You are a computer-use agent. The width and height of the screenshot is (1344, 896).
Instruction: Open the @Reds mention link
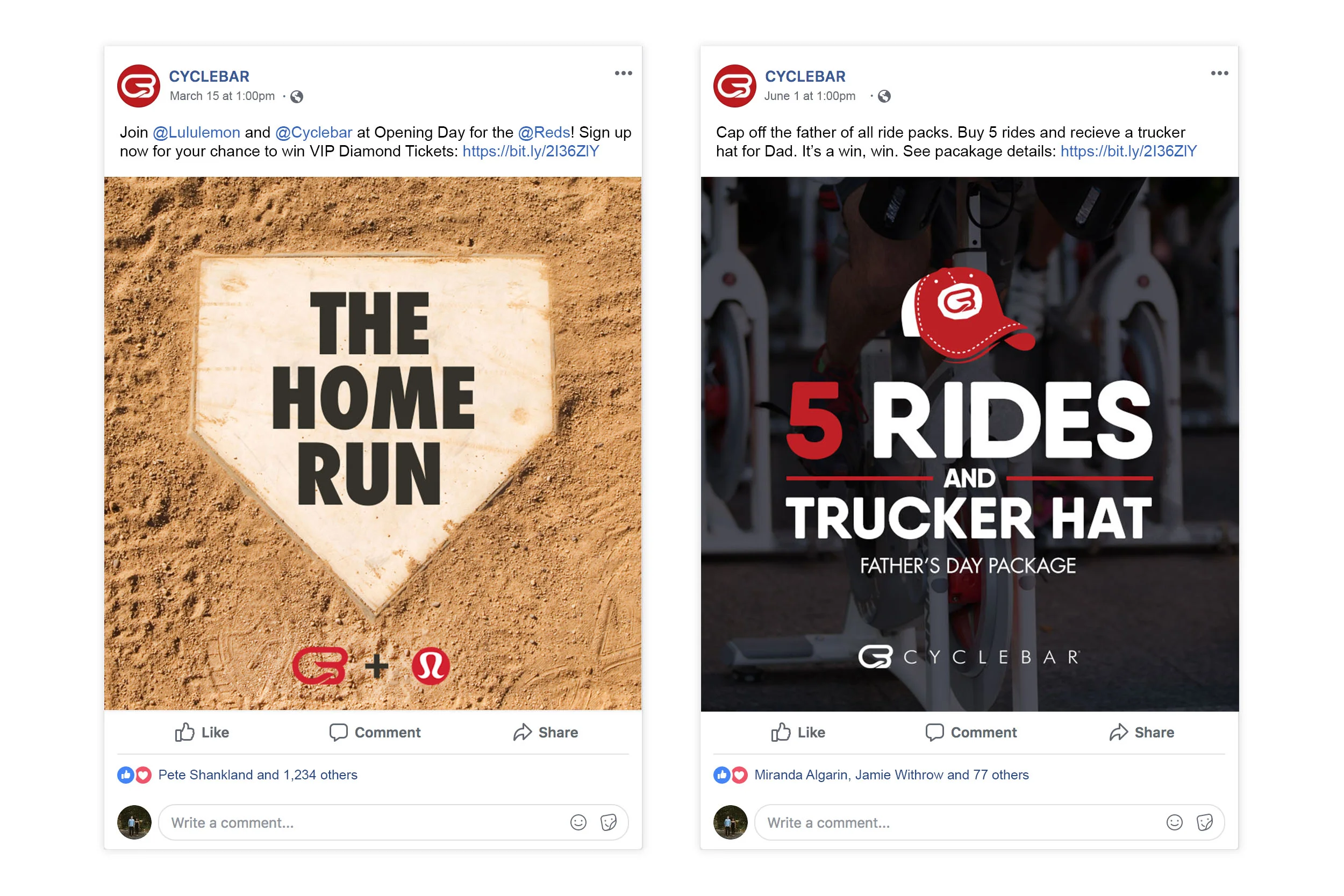pos(544,133)
